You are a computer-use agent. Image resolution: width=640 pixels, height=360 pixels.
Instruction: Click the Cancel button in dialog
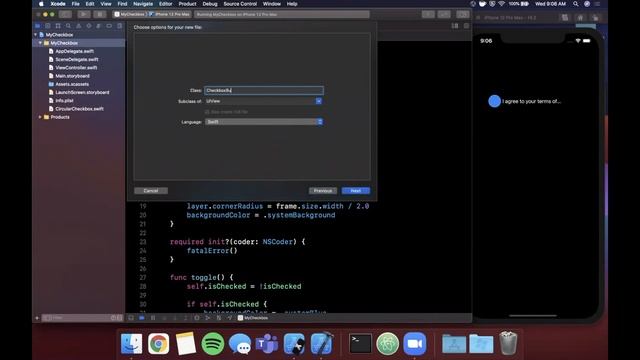click(x=151, y=191)
